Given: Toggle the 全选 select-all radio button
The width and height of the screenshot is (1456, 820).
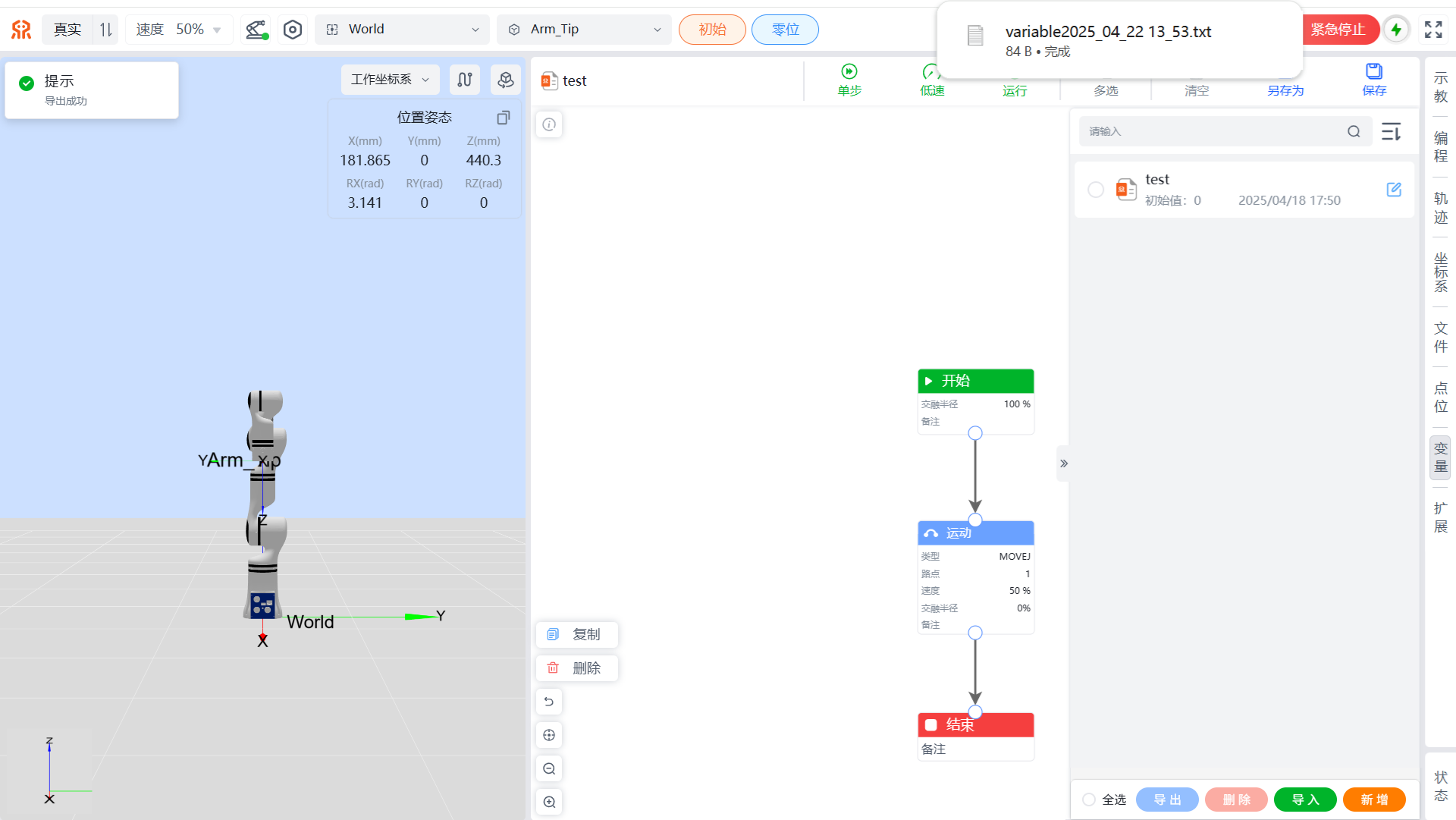Looking at the screenshot, I should pyautogui.click(x=1089, y=800).
